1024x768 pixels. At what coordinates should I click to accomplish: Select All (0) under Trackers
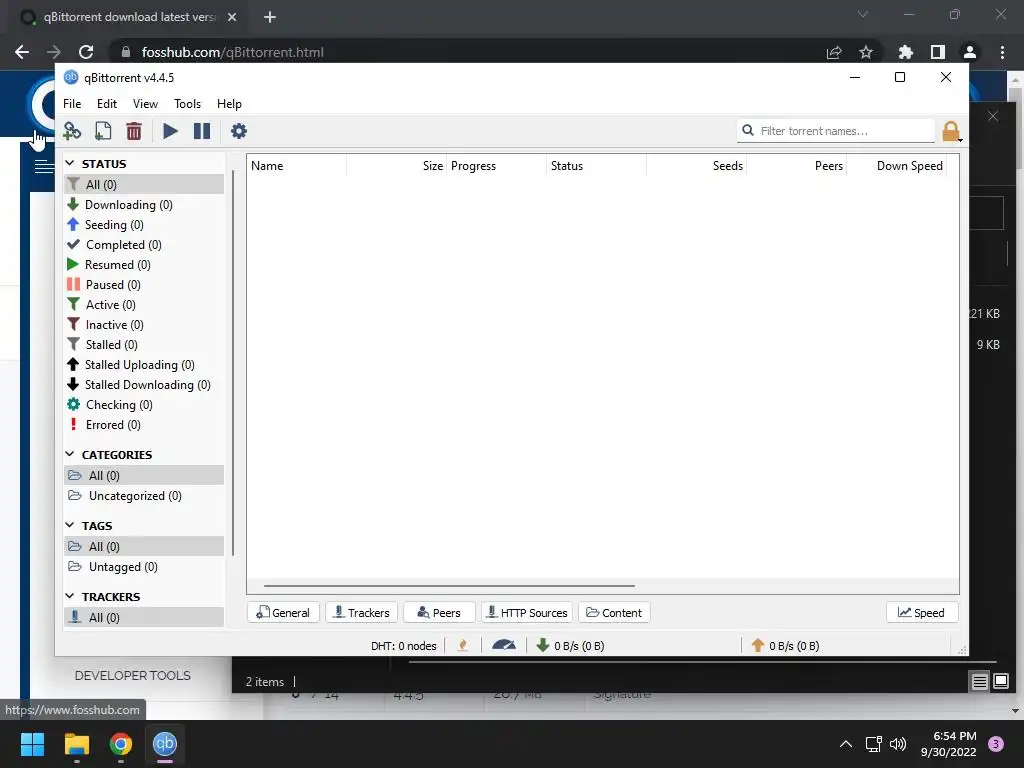144,617
